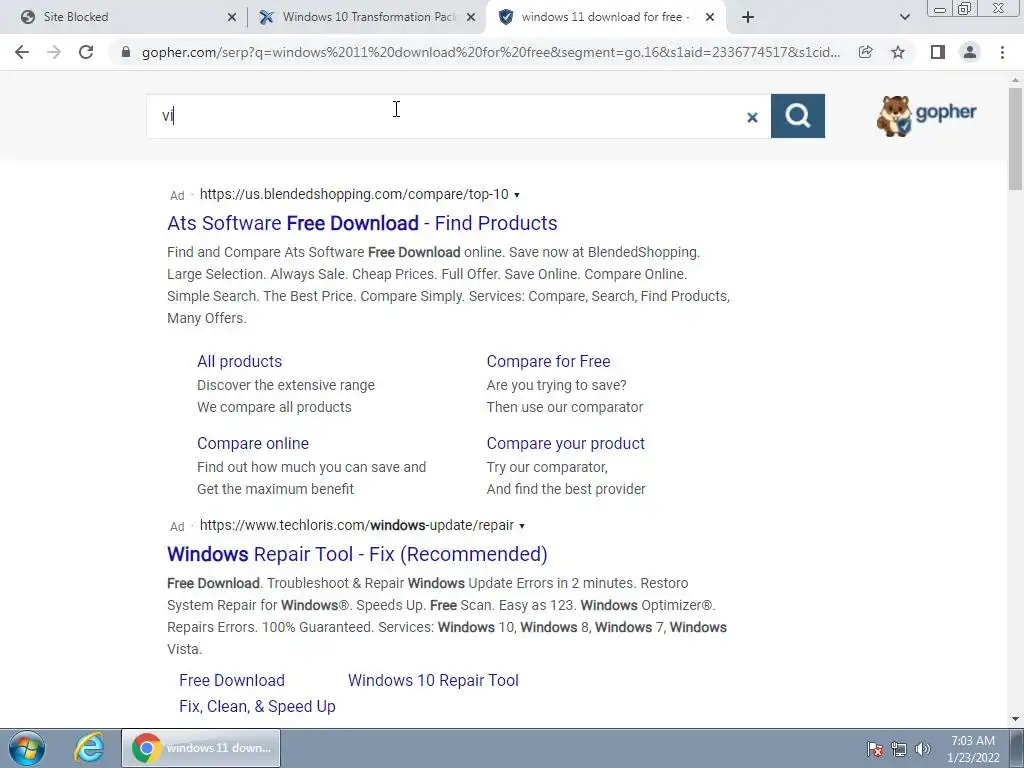
Task: Open Action Center flag icon
Action: [875, 749]
